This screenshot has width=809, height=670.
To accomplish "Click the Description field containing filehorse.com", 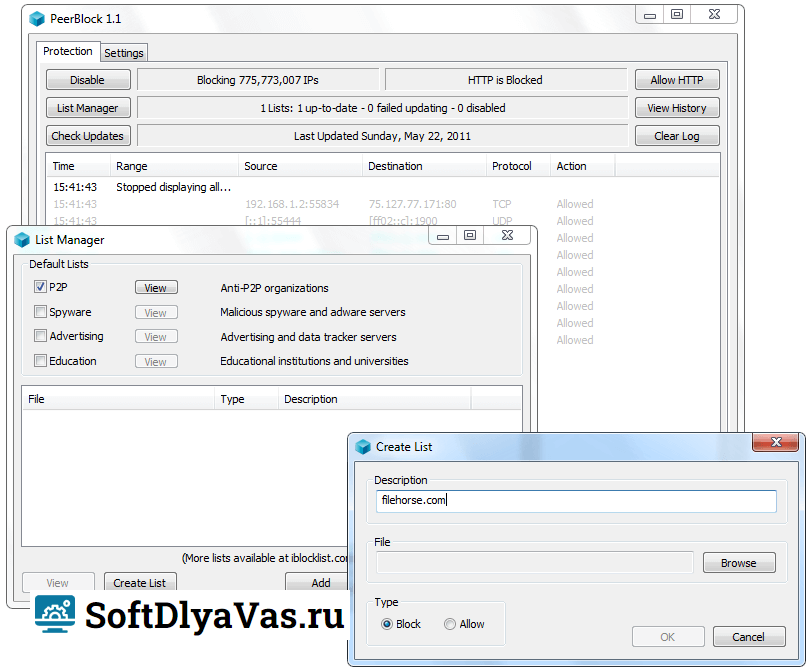I will [576, 501].
